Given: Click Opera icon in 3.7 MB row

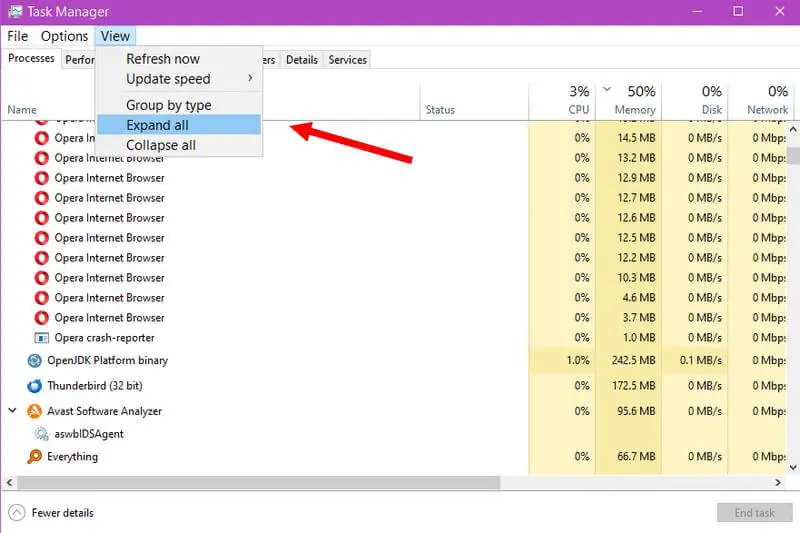Looking at the screenshot, I should [41, 318].
